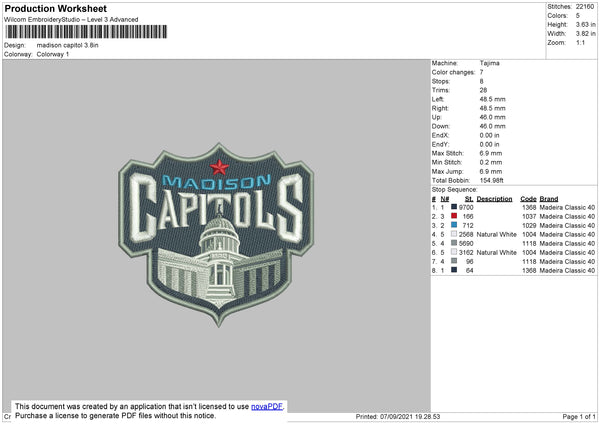Click the "Max Jump:" label

point(448,171)
